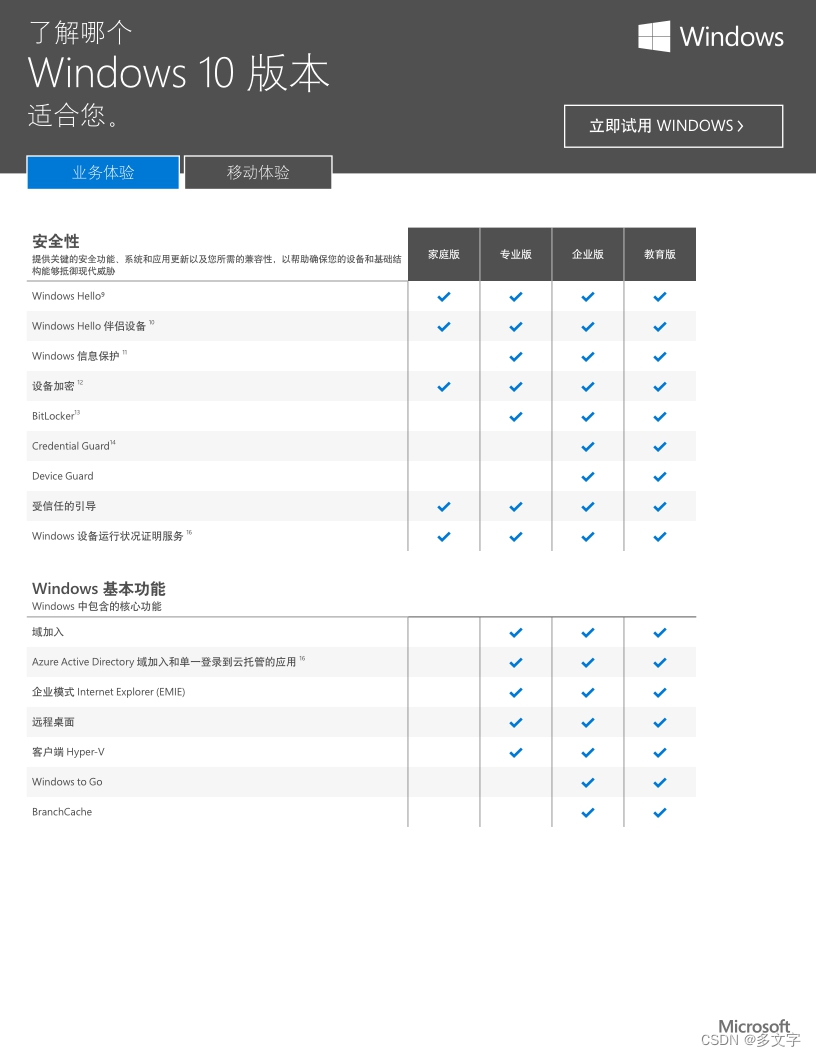The height and width of the screenshot is (1056, 816).
Task: Click the 家庭版 column header
Action: click(444, 254)
